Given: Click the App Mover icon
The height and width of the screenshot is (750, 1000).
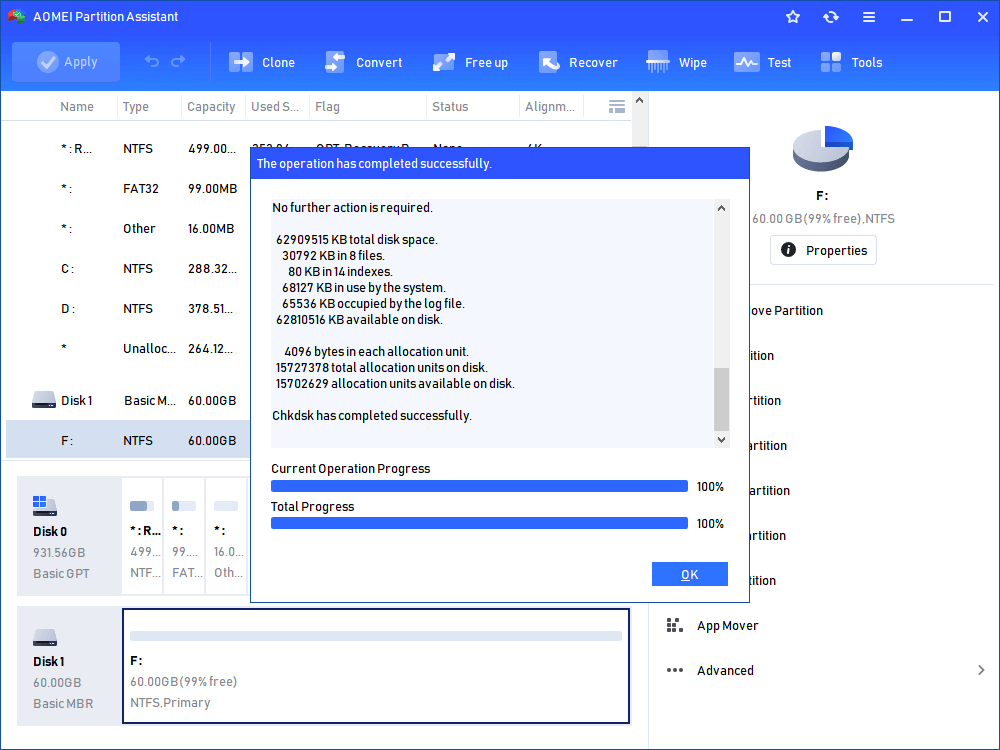Looking at the screenshot, I should (x=674, y=626).
